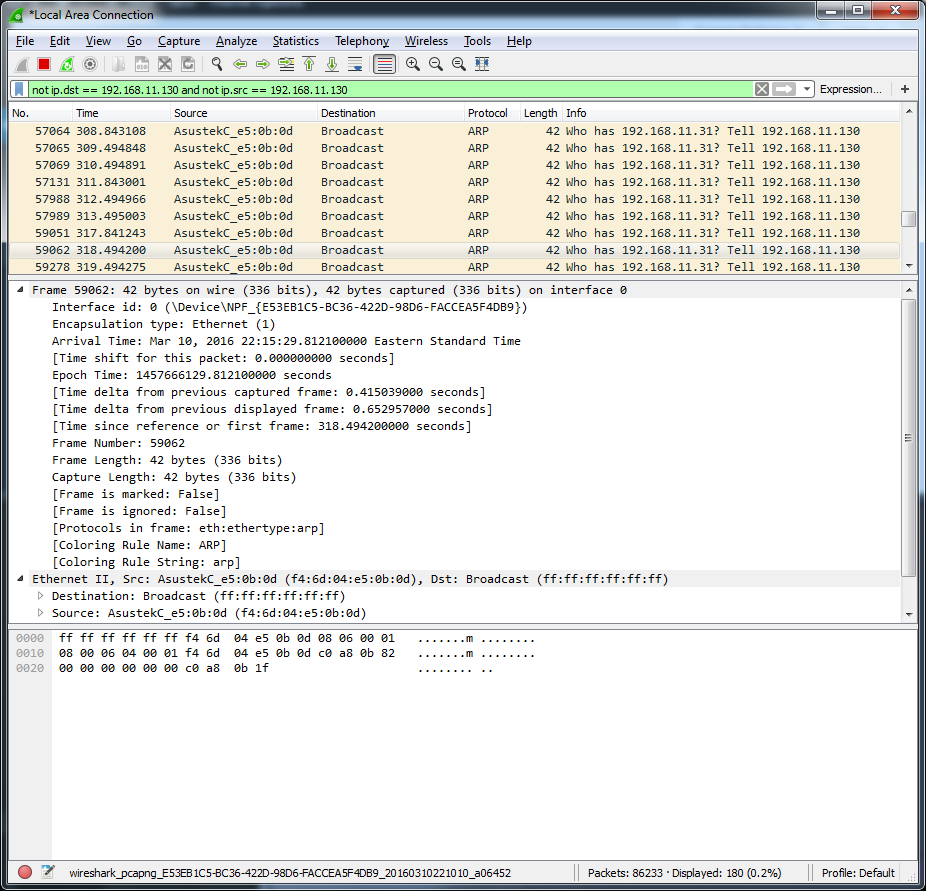This screenshot has width=926, height=891.
Task: Sort packets by the Protocol column
Action: (x=492, y=113)
